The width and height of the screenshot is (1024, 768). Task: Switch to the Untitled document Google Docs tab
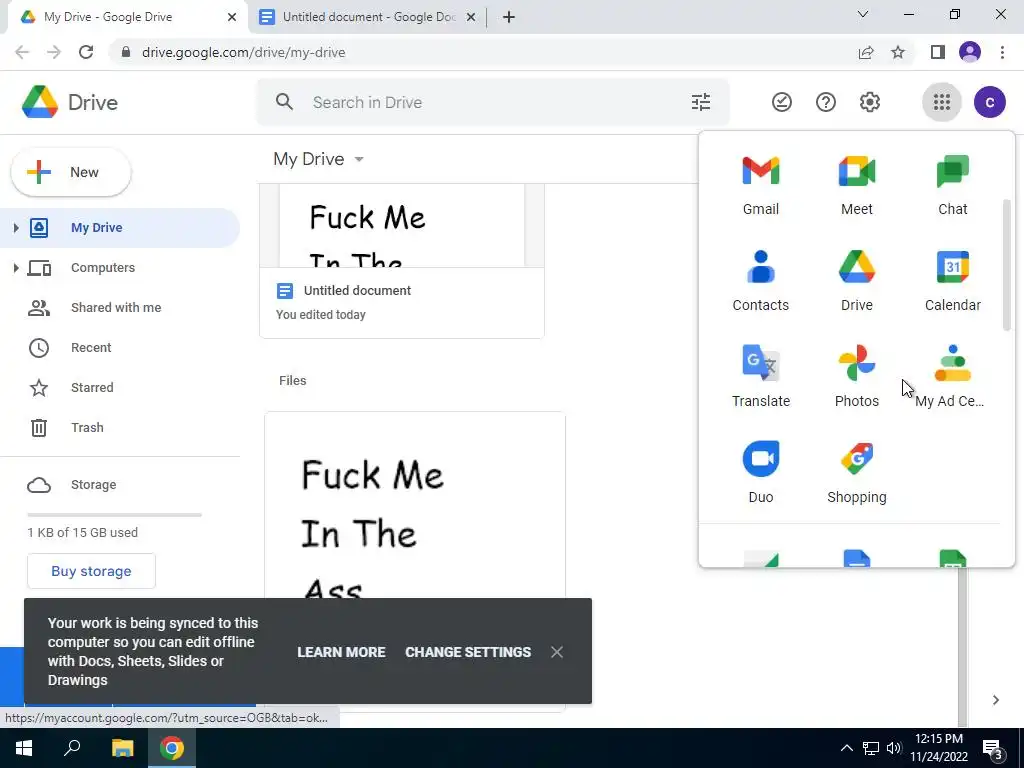pyautogui.click(x=368, y=17)
